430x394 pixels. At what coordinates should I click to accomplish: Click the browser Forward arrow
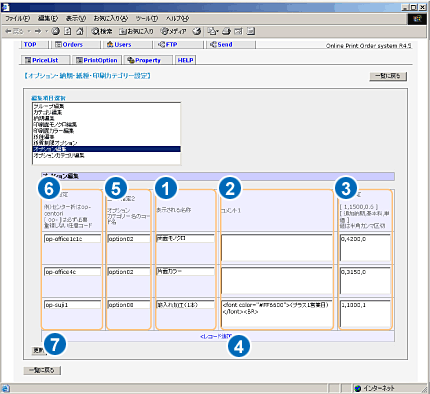click(38, 31)
